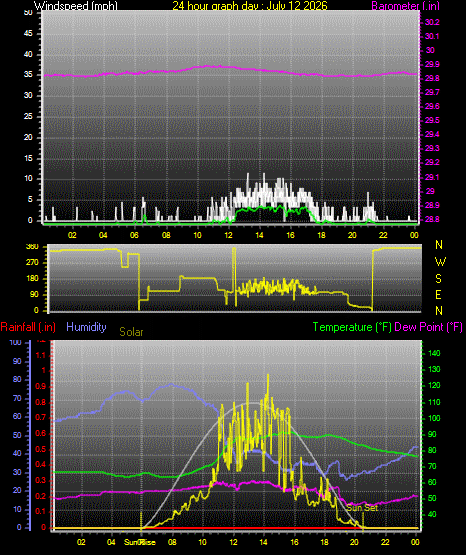The width and height of the screenshot is (466, 555).
Task: Click the Windspeed (mph) axis title
Action: tap(76, 6)
